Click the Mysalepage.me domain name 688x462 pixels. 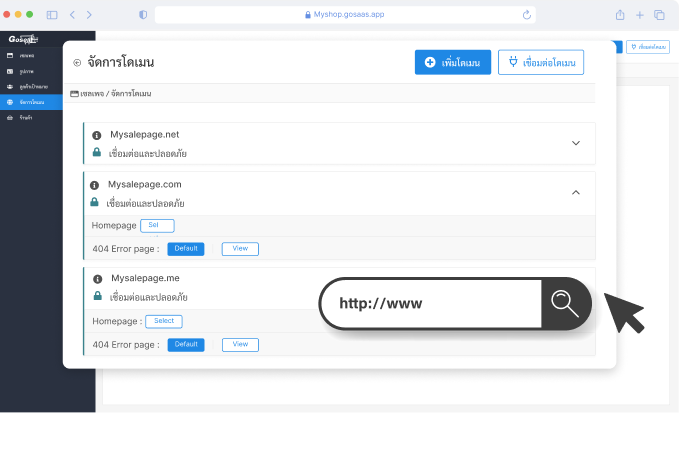(x=145, y=278)
